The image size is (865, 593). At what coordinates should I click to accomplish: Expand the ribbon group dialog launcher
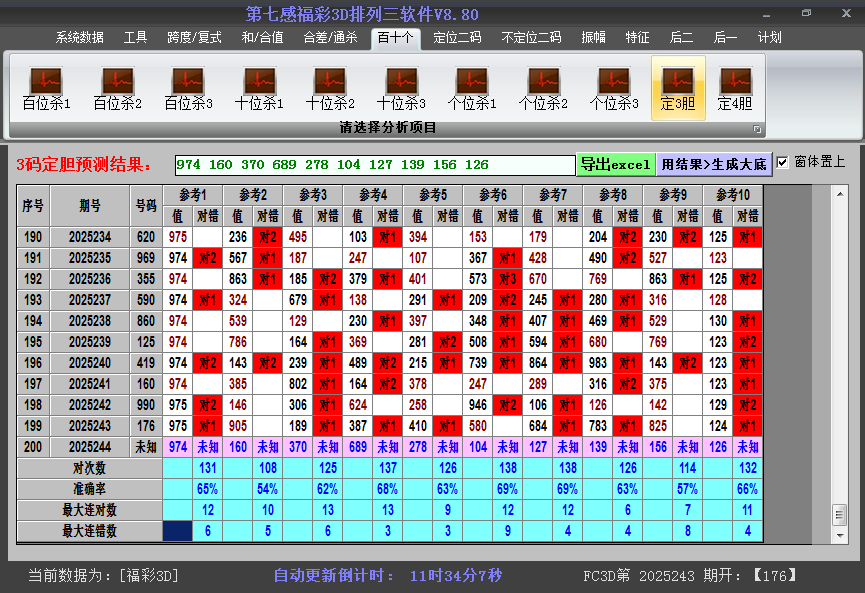tap(757, 129)
